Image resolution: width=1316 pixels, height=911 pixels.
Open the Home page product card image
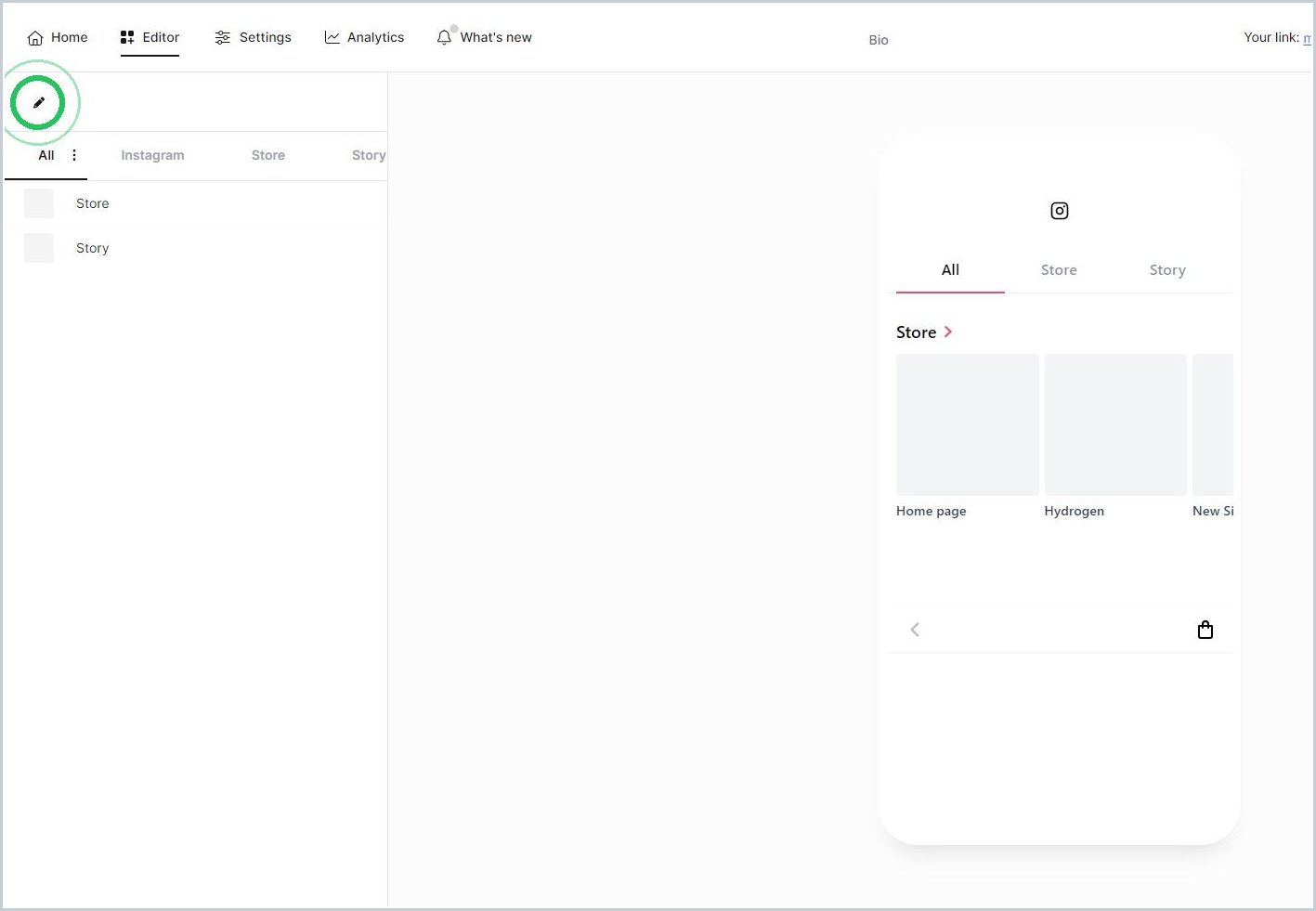coord(967,424)
